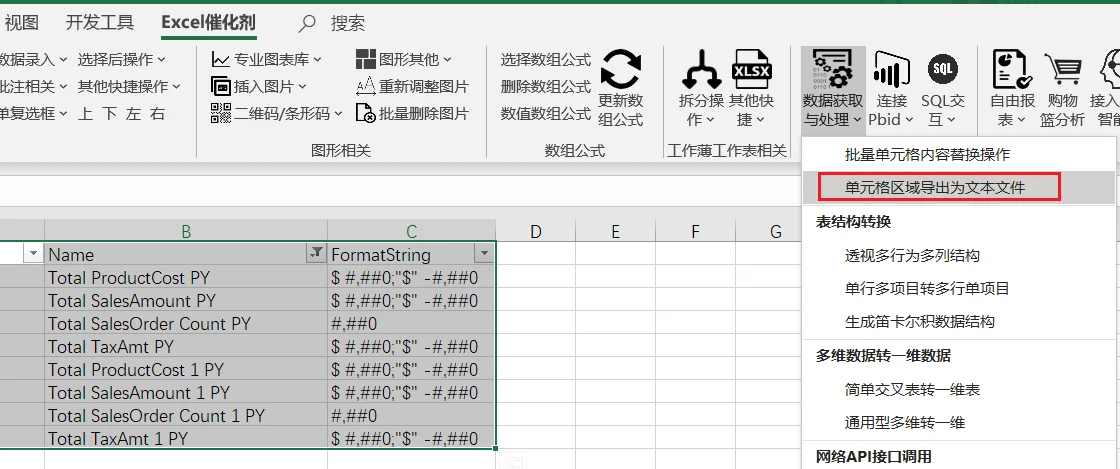Click the 自由报表 report icon

[1011, 69]
